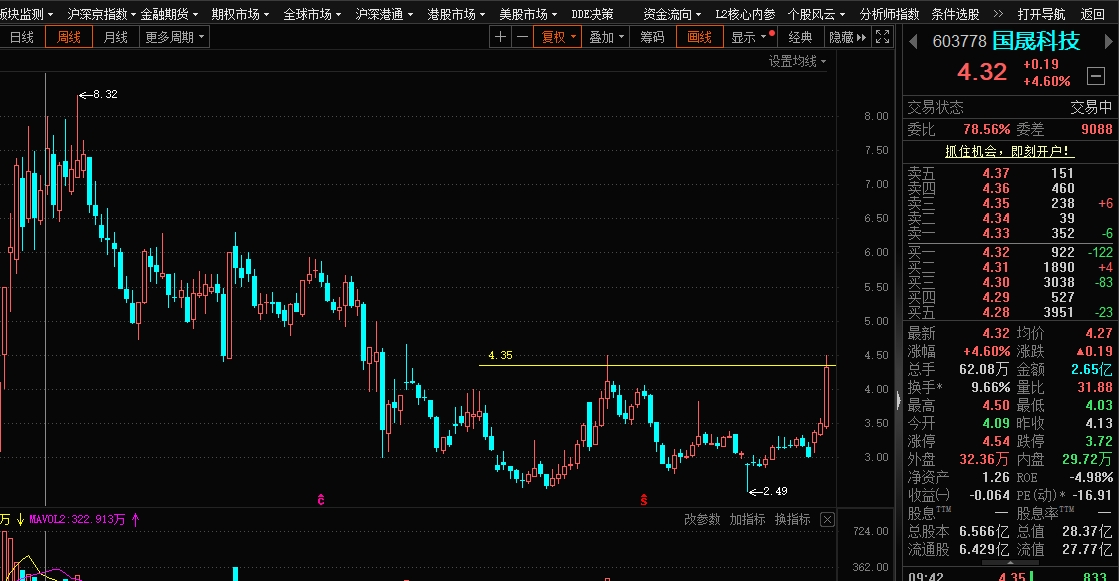This screenshot has height=581, width=1119.
Task: Show more menu items via >> icon
Action: click(998, 14)
